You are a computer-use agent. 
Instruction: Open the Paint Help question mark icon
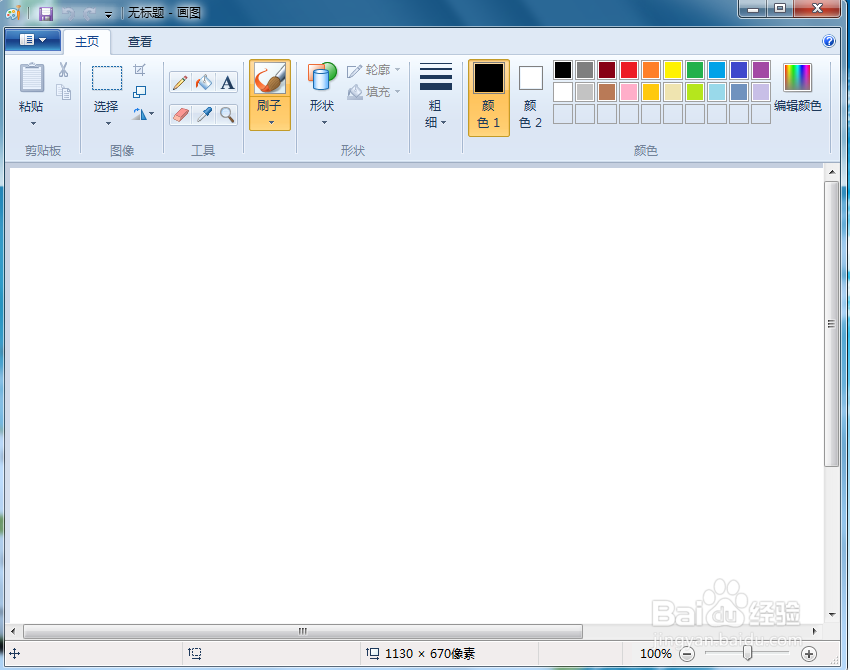pos(828,41)
